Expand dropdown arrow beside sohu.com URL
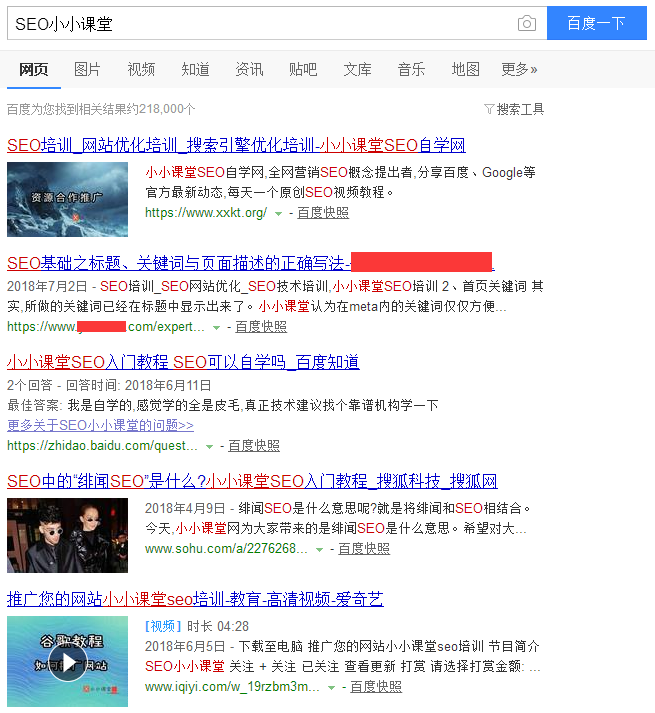Screen dimensions: 655x713 click(x=319, y=550)
